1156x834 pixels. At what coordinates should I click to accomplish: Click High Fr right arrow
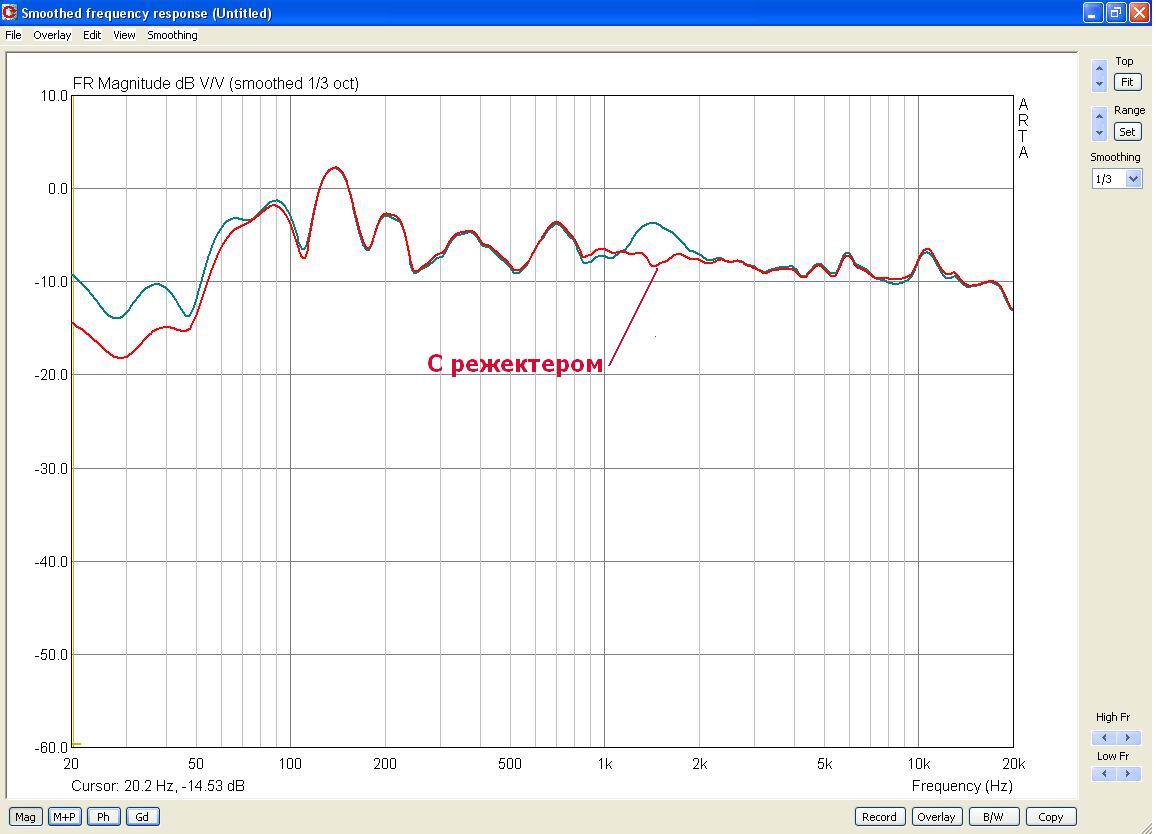tap(1127, 737)
